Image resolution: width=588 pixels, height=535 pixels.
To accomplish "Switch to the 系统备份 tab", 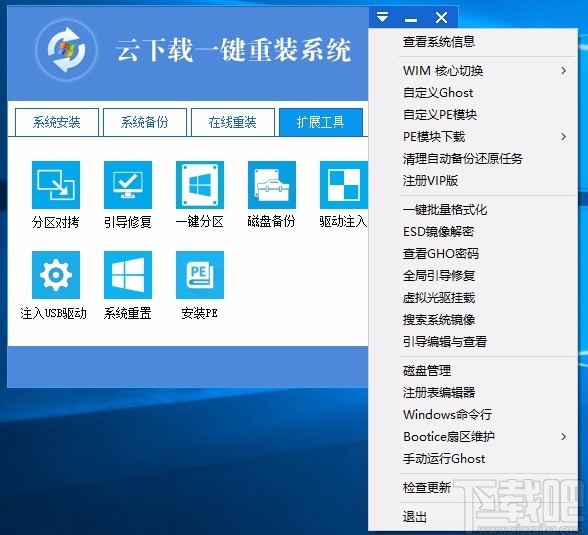I will click(x=145, y=122).
